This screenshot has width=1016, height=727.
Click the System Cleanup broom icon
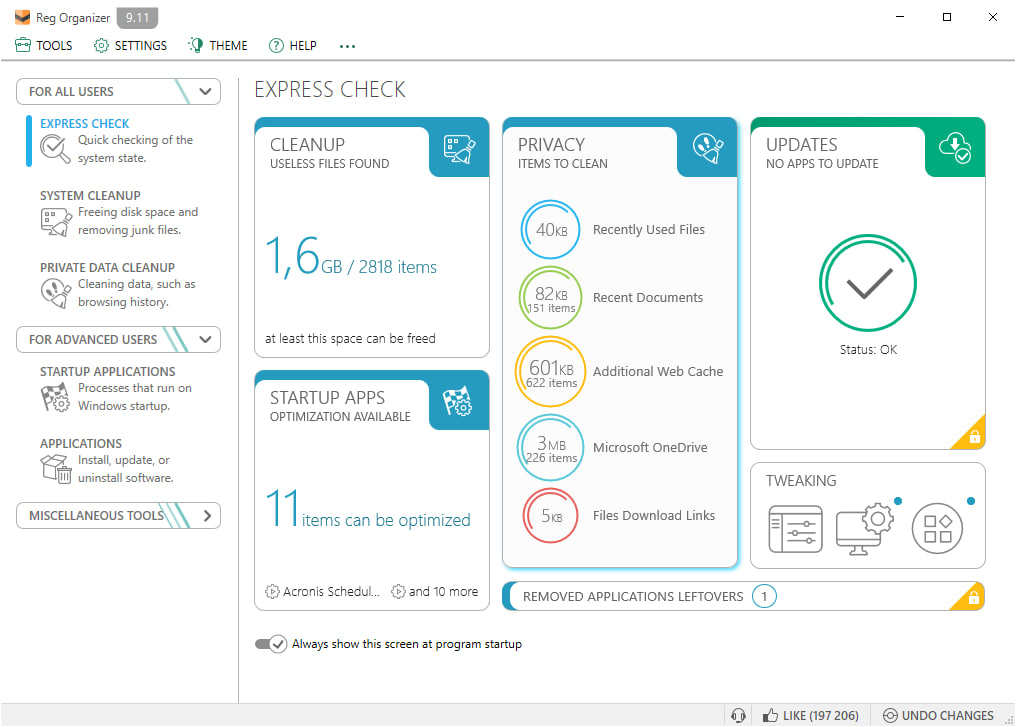pyautogui.click(x=56, y=222)
